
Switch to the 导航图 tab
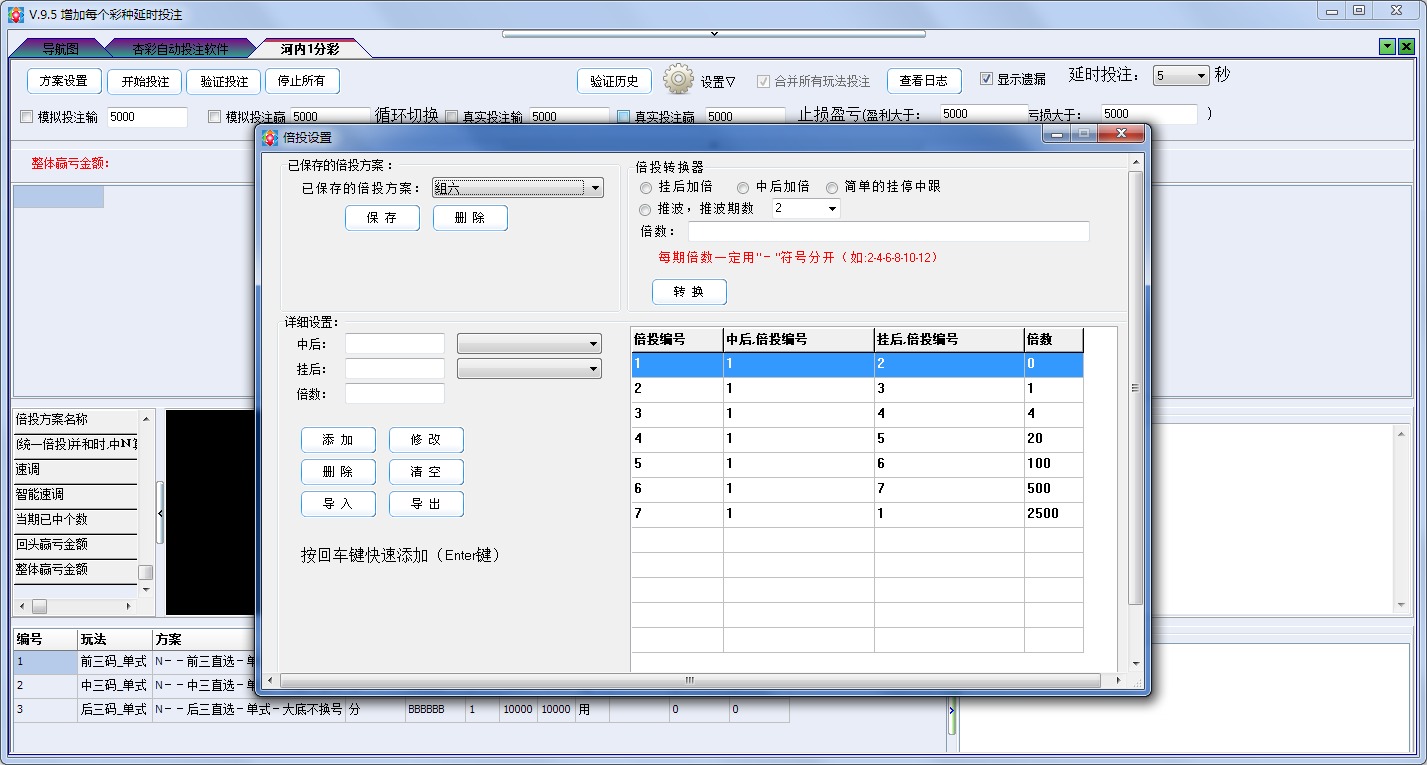coord(60,48)
